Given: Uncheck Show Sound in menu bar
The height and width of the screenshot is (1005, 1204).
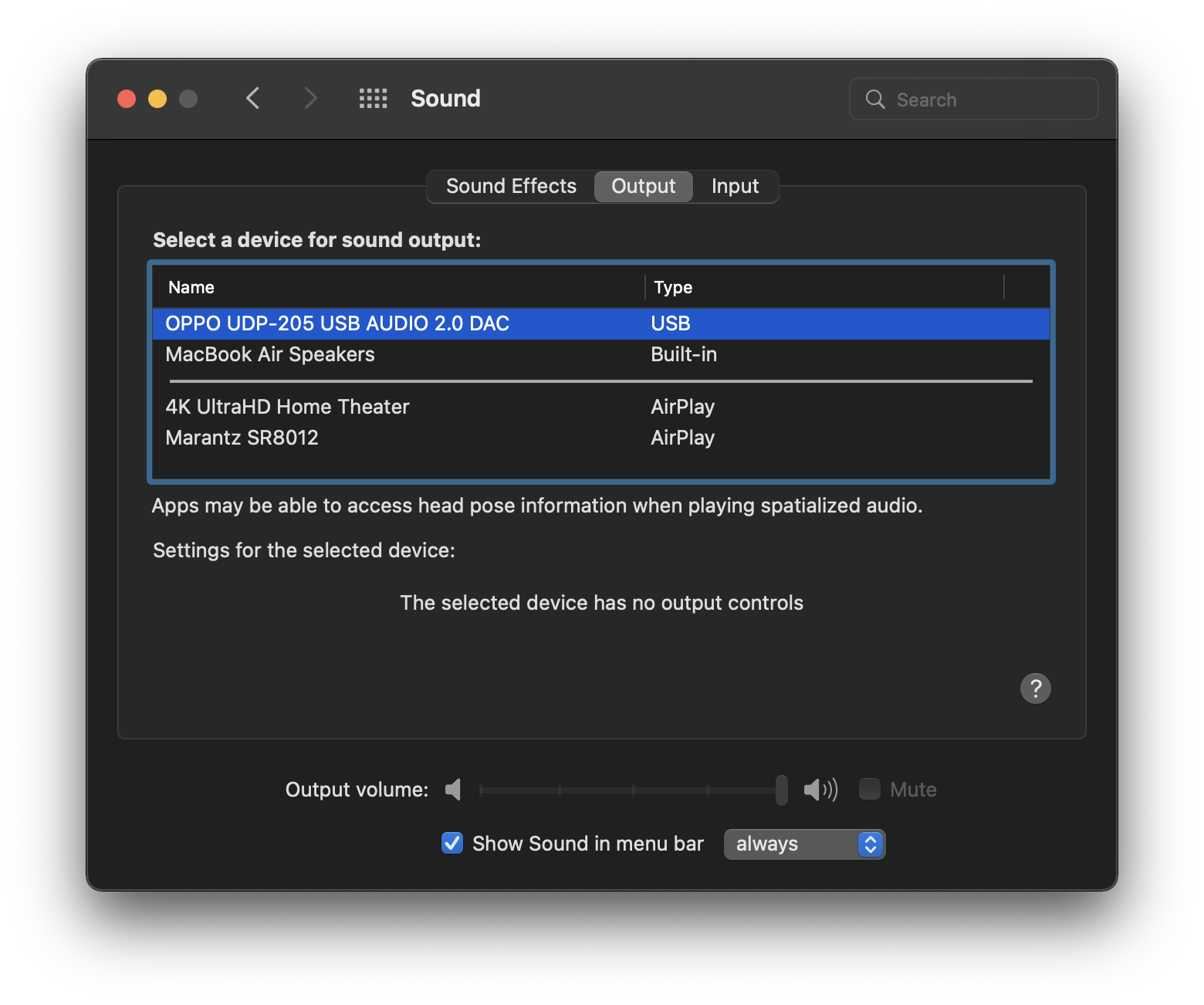Looking at the screenshot, I should [452, 843].
